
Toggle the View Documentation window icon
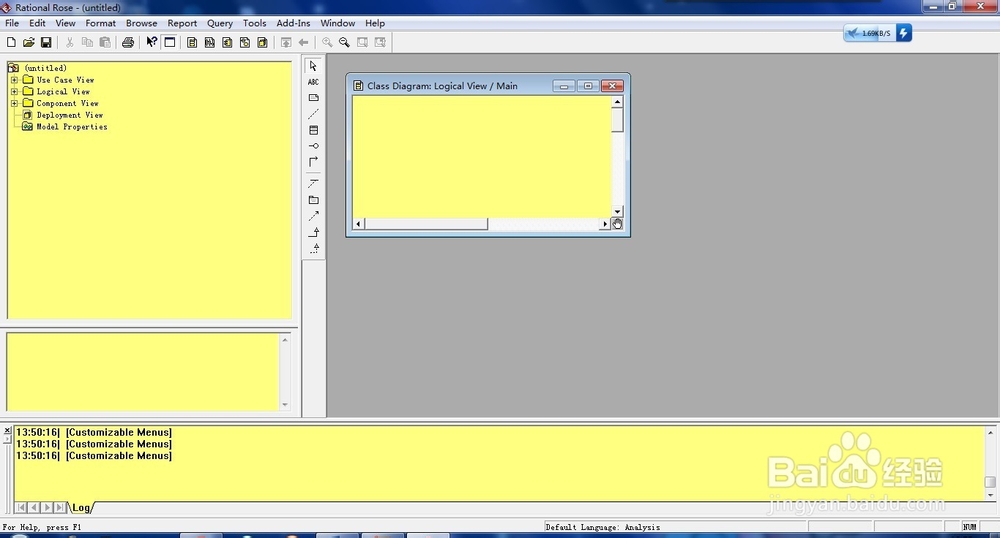170,42
